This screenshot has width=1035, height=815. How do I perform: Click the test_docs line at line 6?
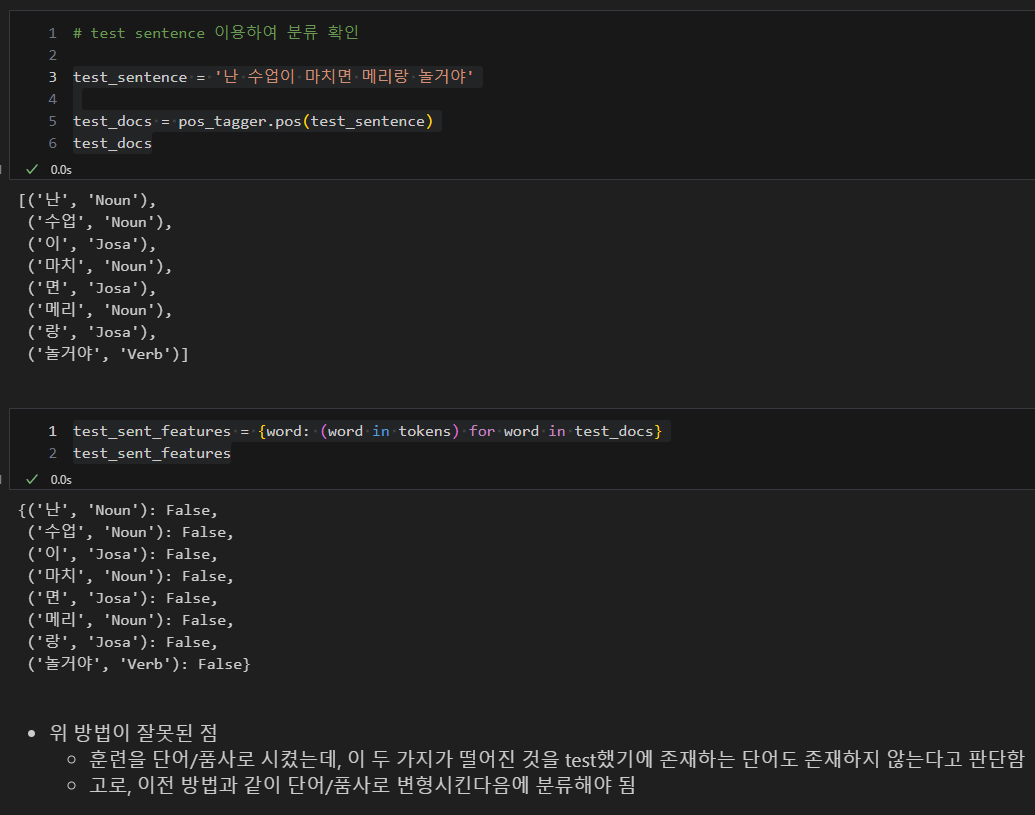tap(112, 143)
